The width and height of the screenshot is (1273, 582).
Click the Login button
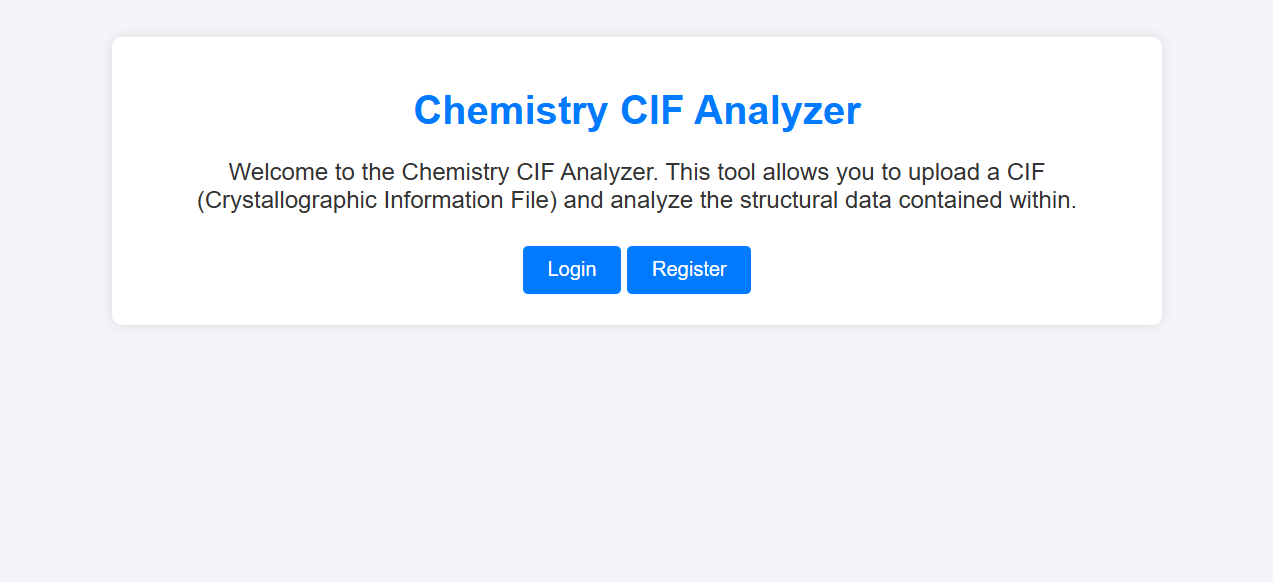coord(571,270)
